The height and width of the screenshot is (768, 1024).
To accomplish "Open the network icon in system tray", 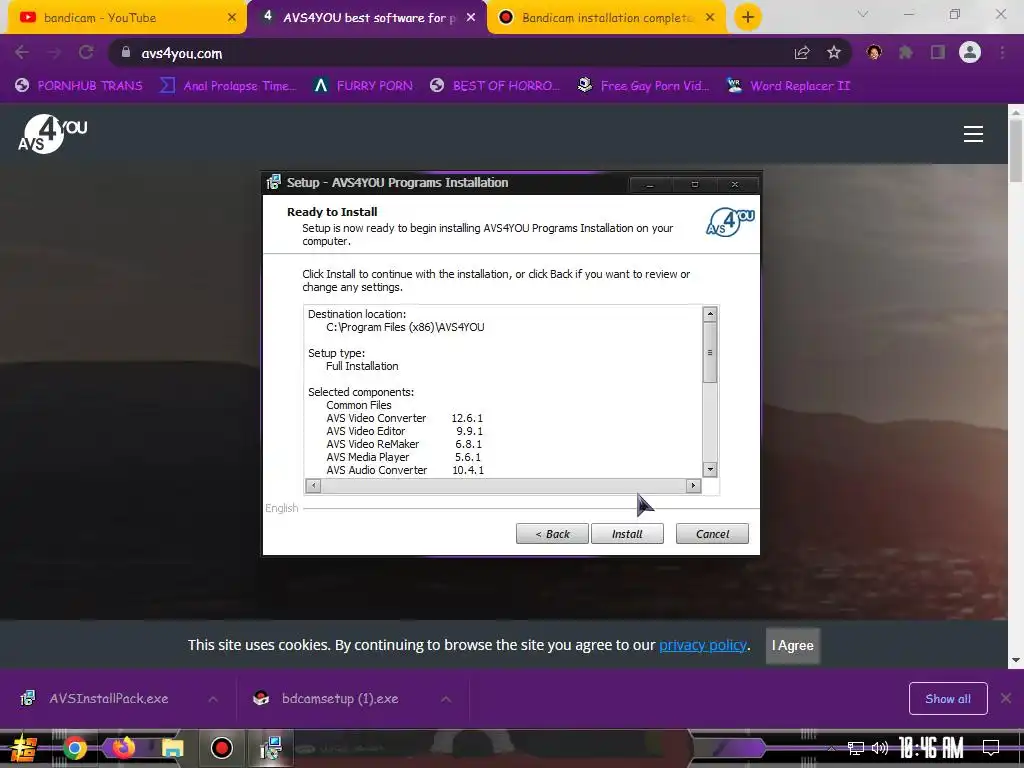I will (855, 748).
